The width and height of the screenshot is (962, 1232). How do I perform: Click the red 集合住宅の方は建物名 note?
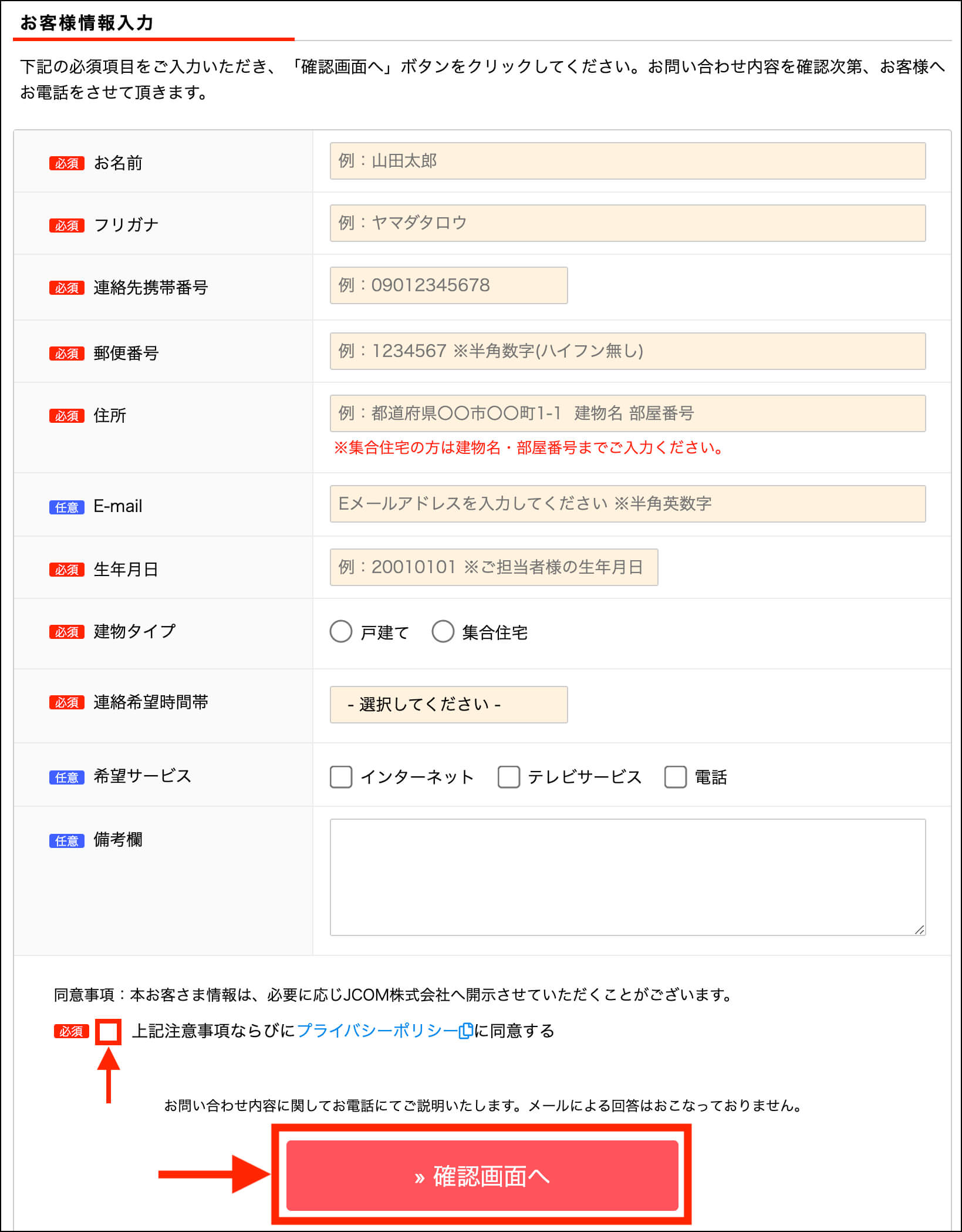click(x=528, y=447)
